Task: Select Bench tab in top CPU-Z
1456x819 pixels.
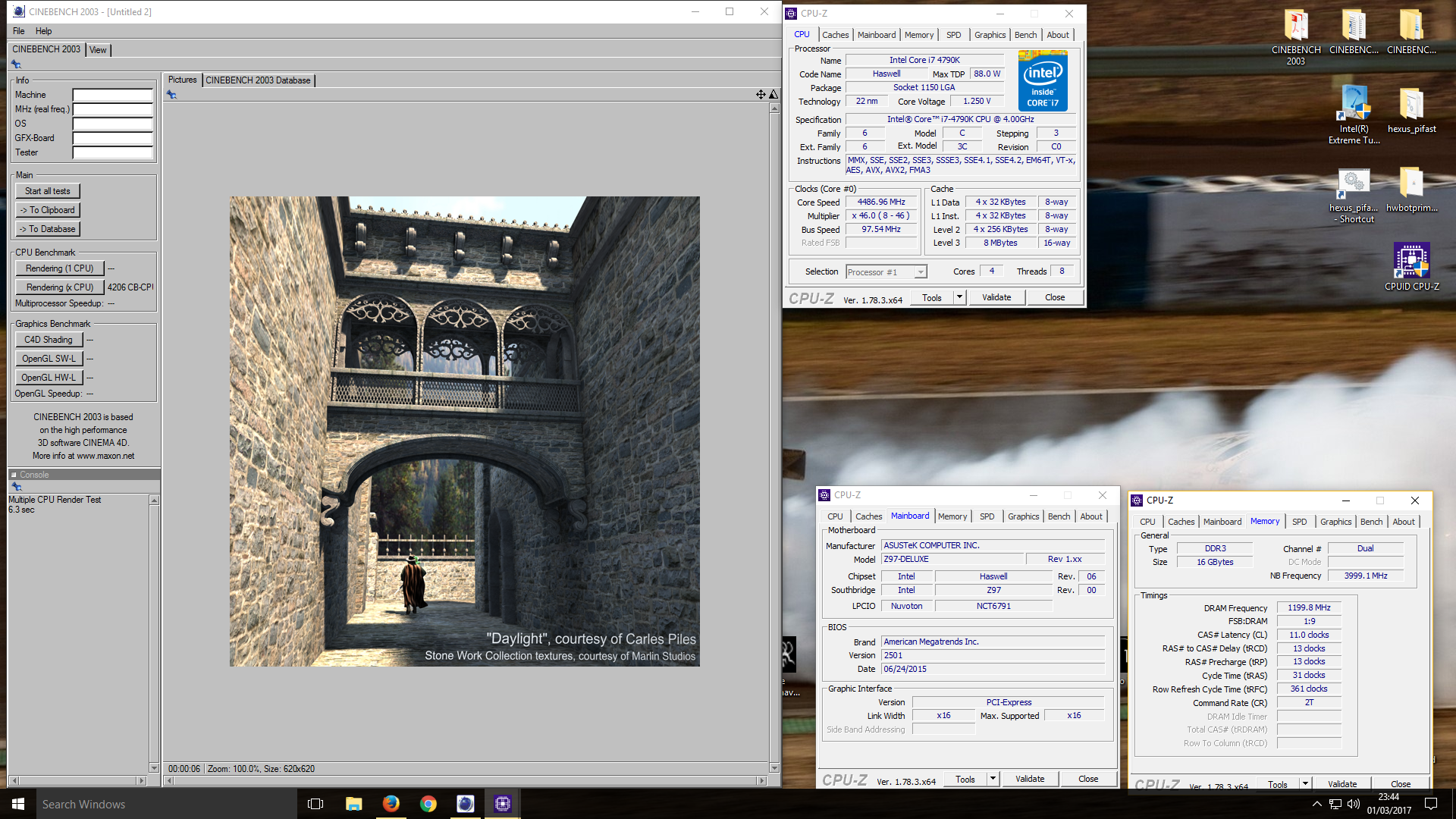Action: (1025, 35)
